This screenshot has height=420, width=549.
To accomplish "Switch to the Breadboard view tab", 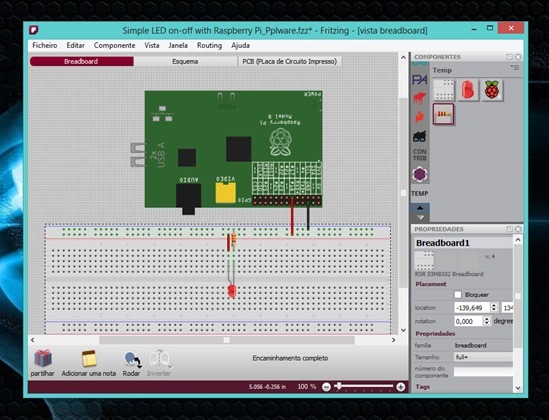I will [x=81, y=62].
